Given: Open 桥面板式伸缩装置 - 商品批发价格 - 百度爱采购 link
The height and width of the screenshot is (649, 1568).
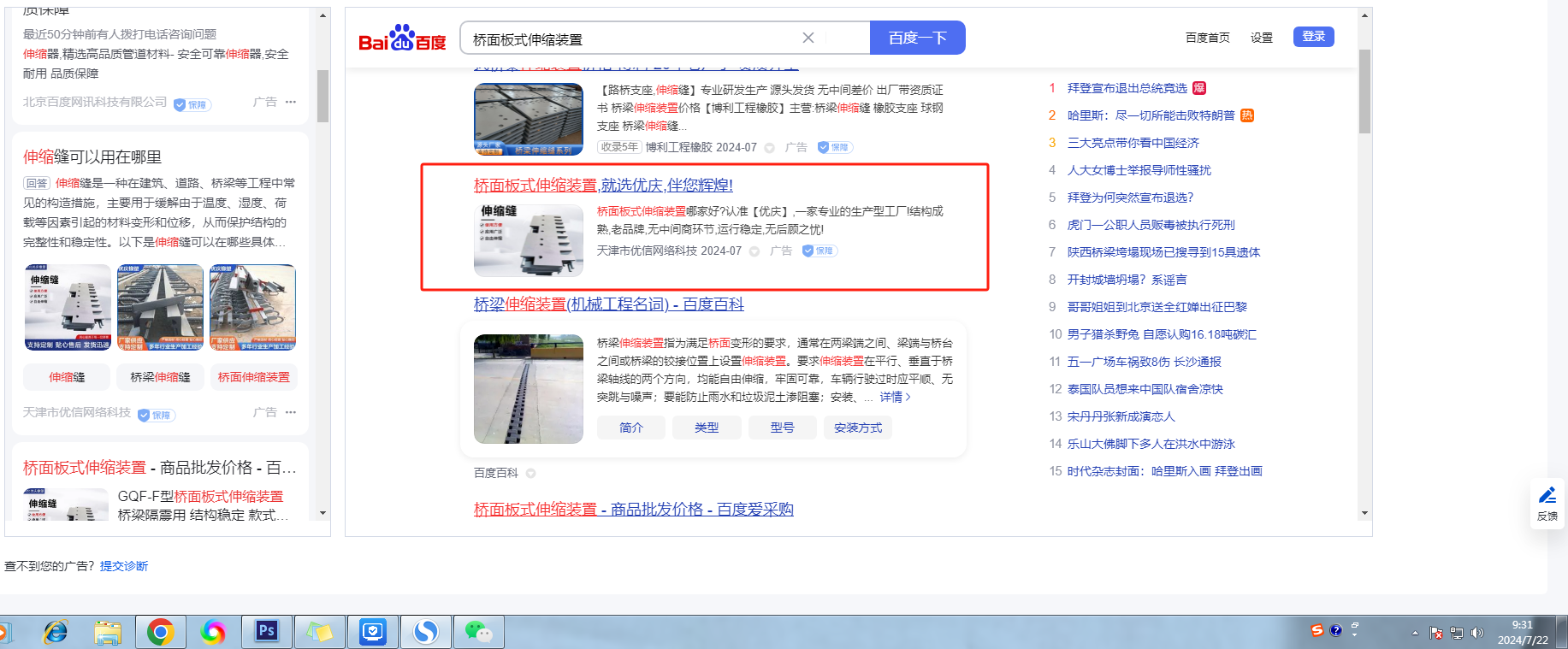Looking at the screenshot, I should (634, 510).
